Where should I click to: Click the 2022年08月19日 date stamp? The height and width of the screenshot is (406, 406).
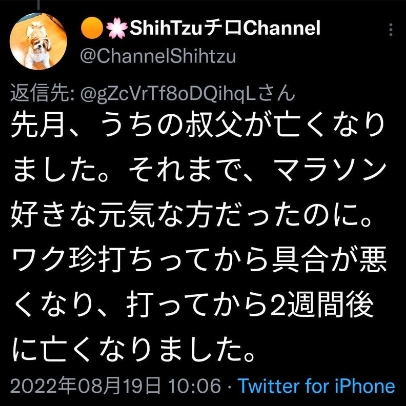point(85,386)
